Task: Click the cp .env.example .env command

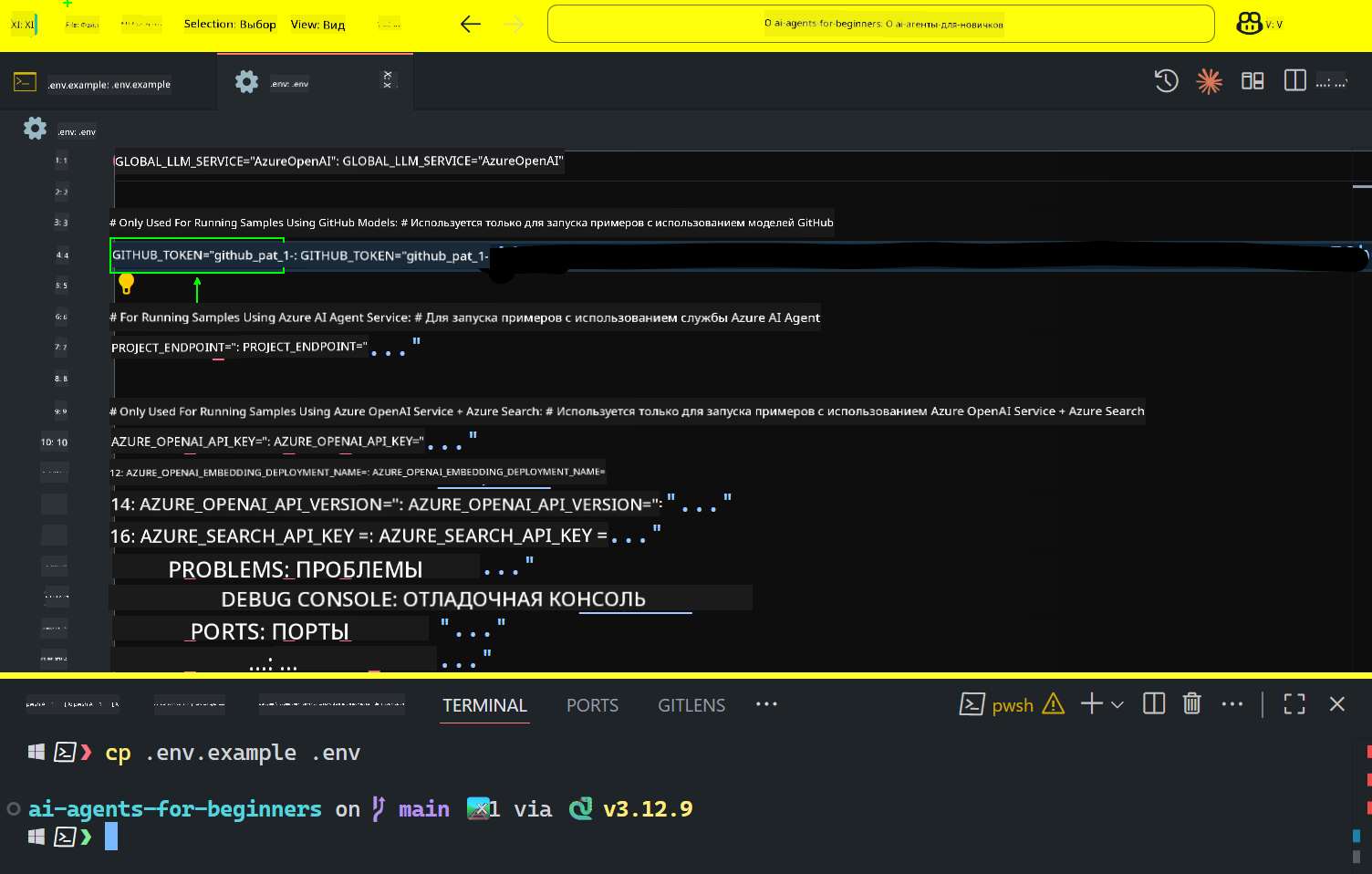Action: [x=233, y=753]
